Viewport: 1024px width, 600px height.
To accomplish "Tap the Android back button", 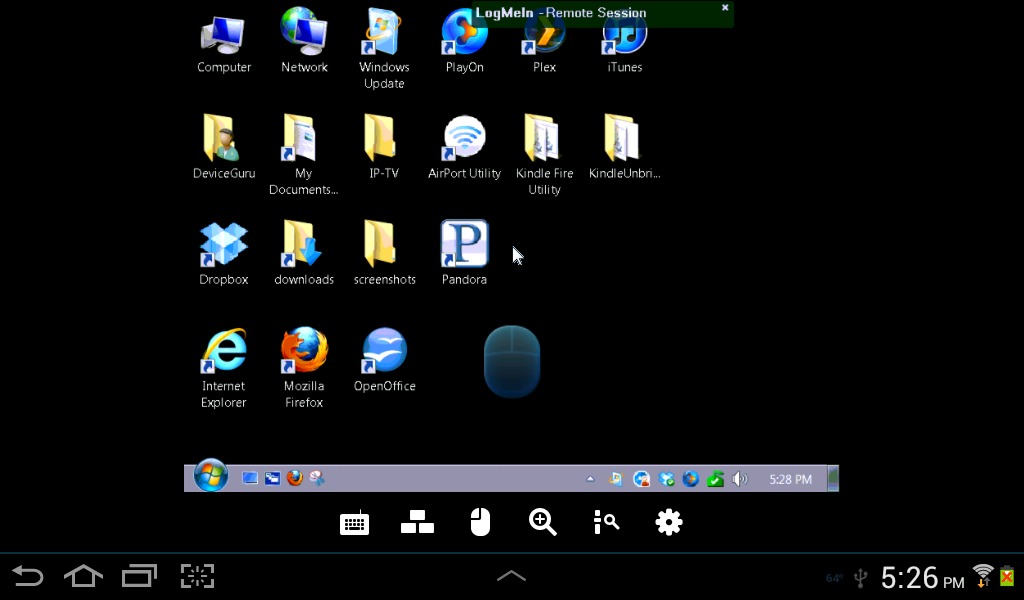I will tap(27, 576).
